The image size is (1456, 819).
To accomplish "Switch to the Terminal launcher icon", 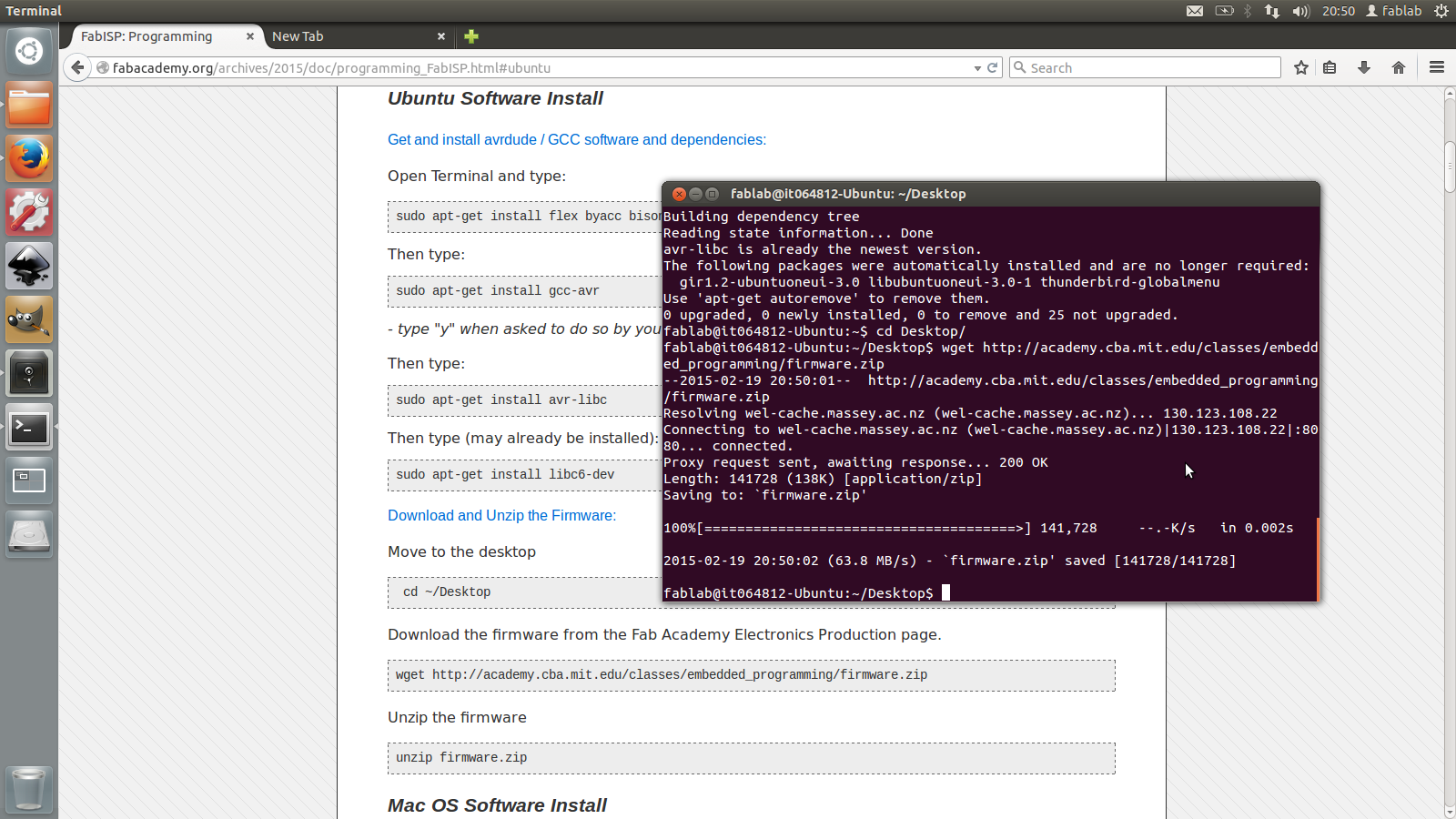I will (x=29, y=427).
